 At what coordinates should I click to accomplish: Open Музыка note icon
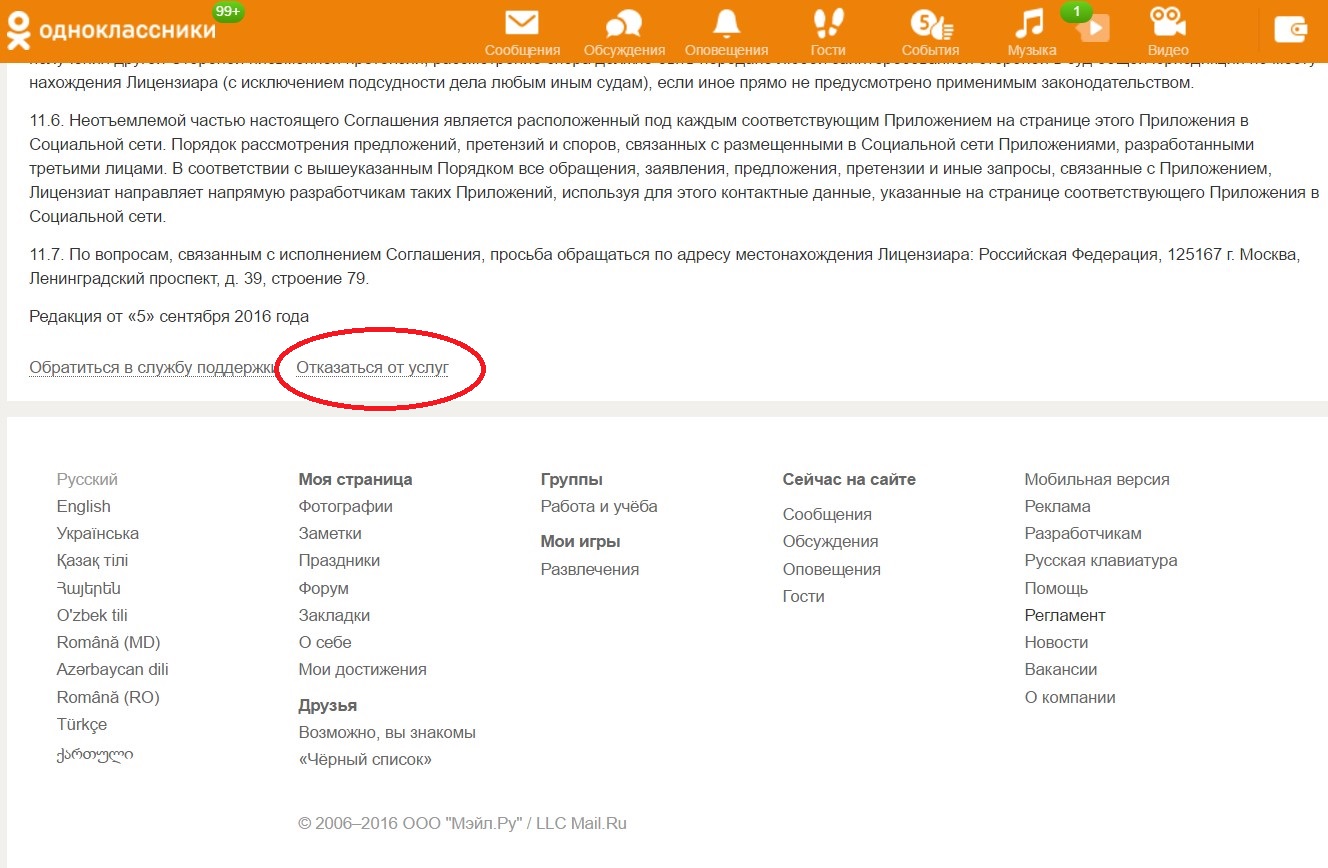pyautogui.click(x=1030, y=23)
